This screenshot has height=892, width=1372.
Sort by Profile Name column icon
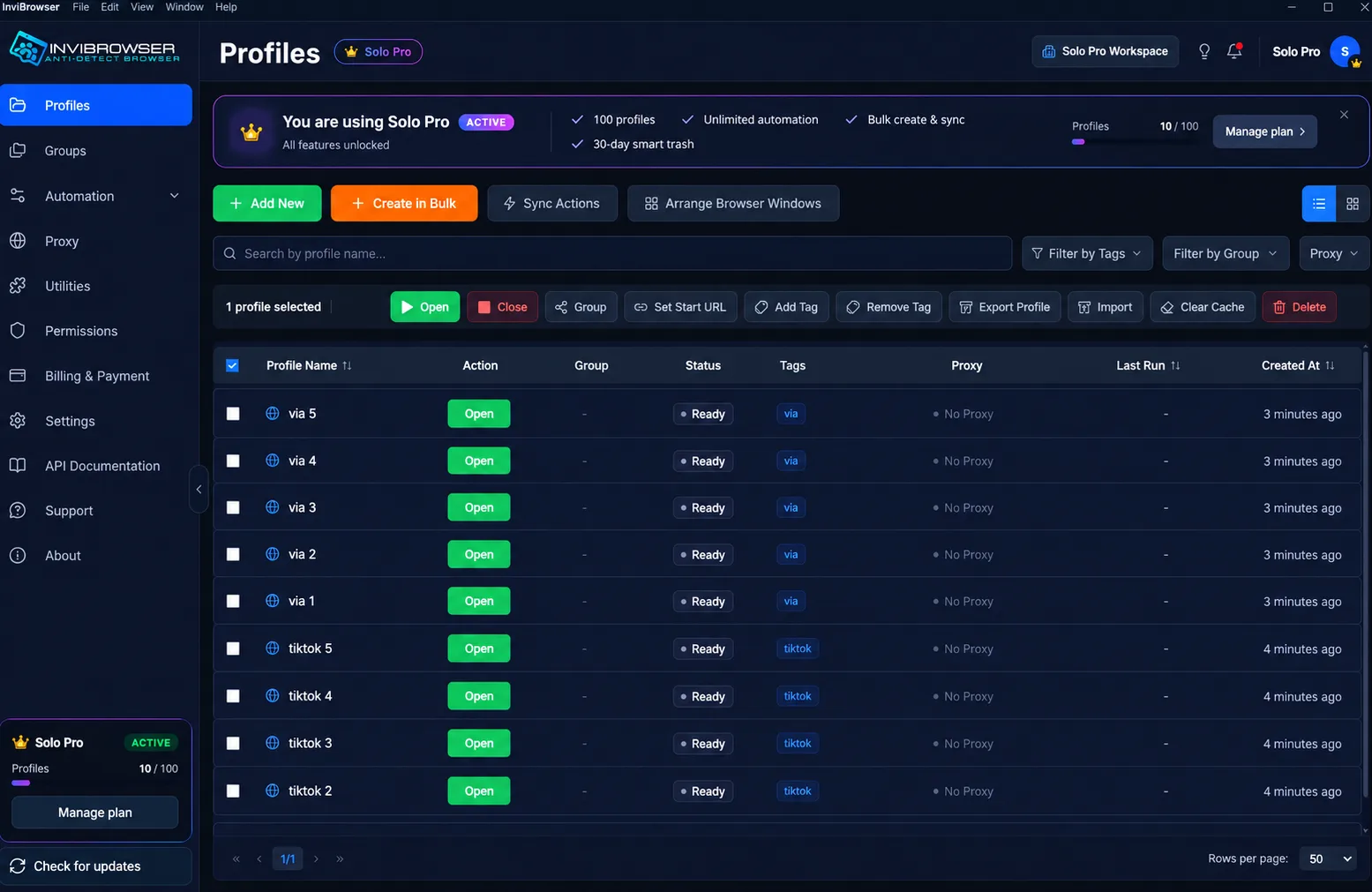(x=347, y=365)
